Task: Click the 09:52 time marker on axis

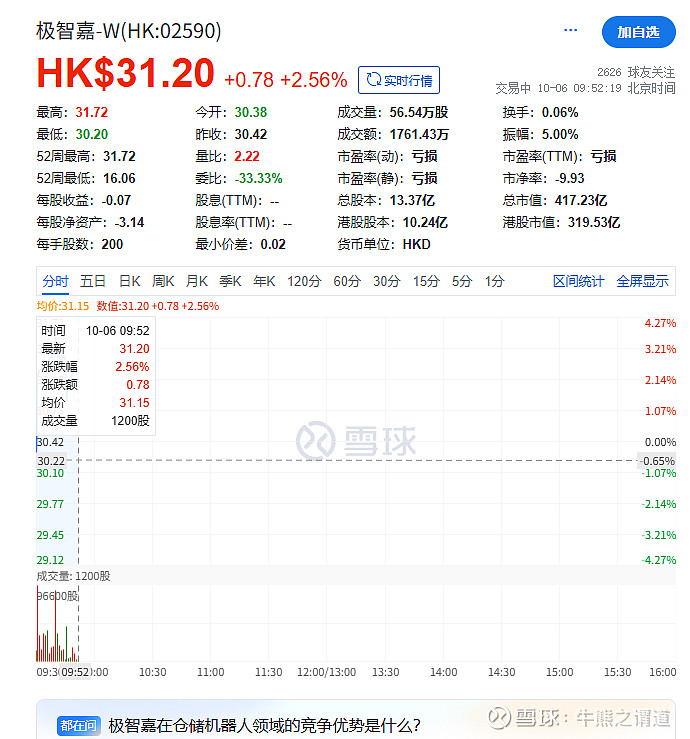Action: click(x=75, y=672)
